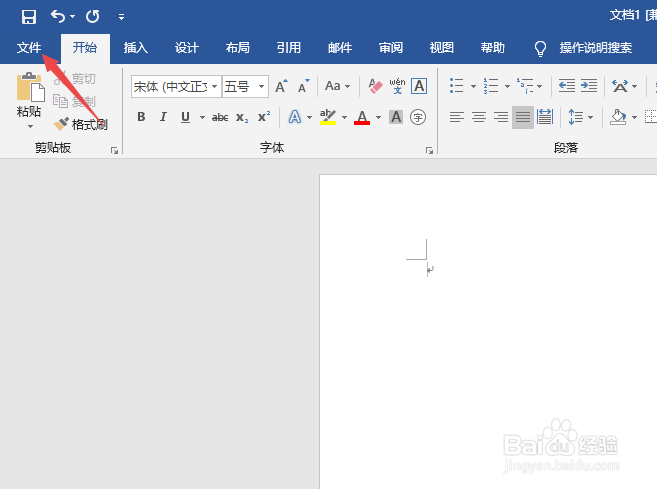657x489 pixels.
Task: Toggle Strikethrough abc formatting
Action: point(220,117)
